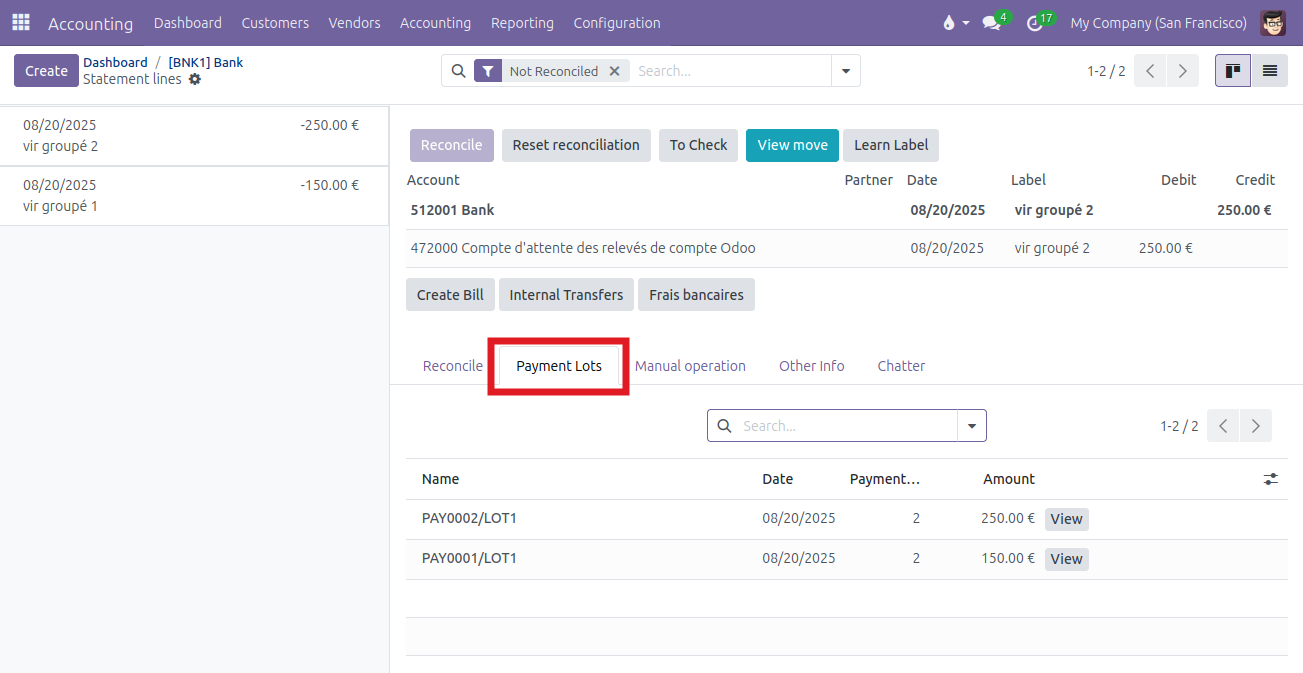
Task: Focus the top search field
Action: pyautogui.click(x=731, y=71)
